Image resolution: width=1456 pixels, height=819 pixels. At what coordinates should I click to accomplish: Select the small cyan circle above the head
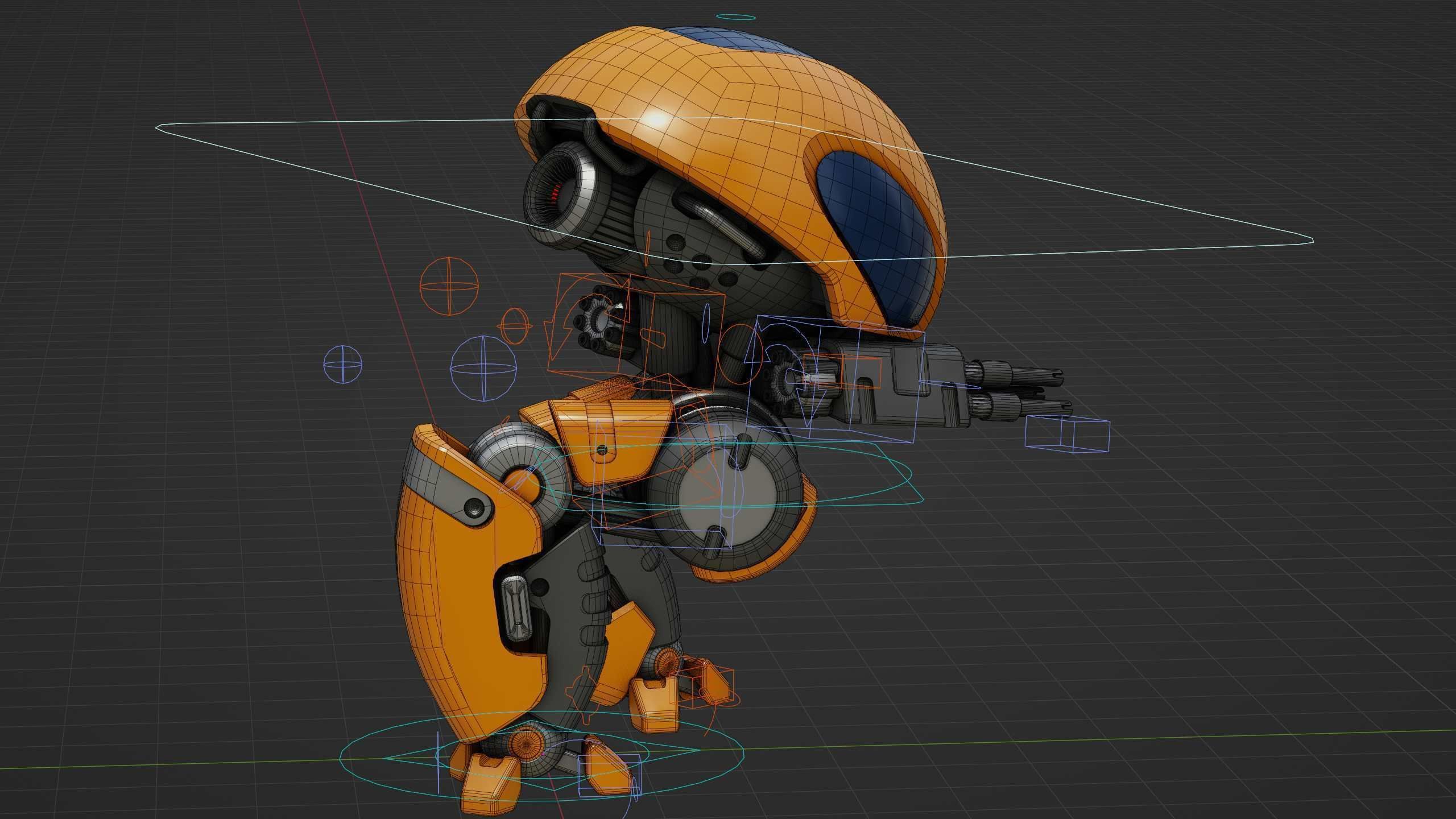click(x=736, y=17)
